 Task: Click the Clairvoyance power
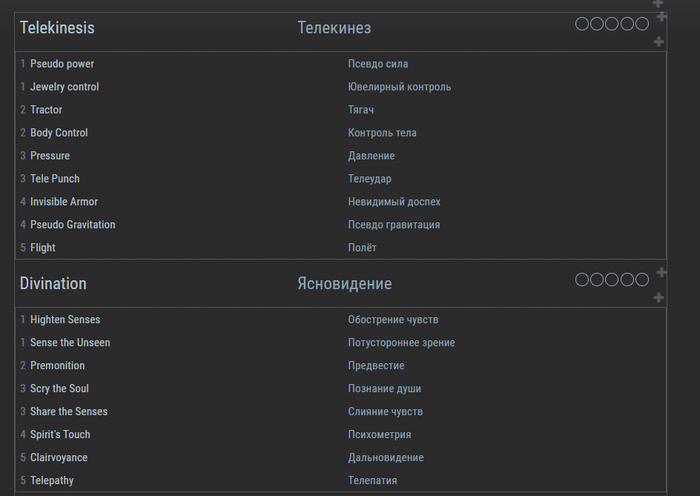tap(59, 458)
